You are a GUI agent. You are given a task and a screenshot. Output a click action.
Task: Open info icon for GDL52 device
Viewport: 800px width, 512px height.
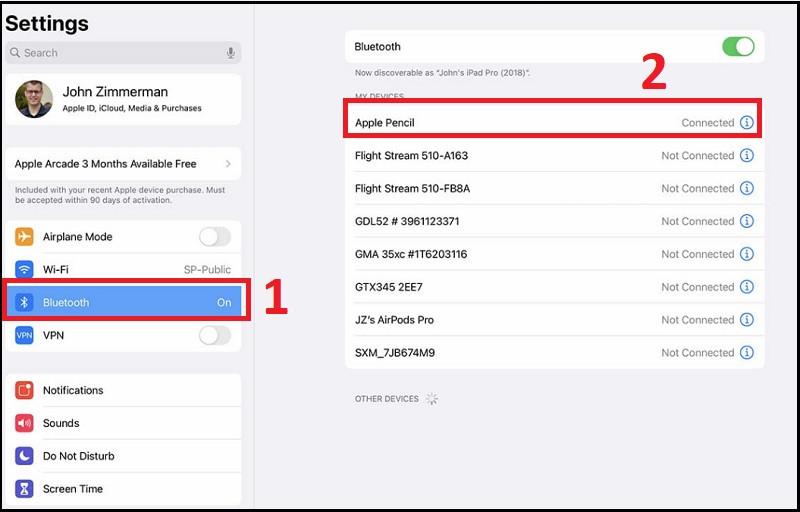tap(746, 221)
